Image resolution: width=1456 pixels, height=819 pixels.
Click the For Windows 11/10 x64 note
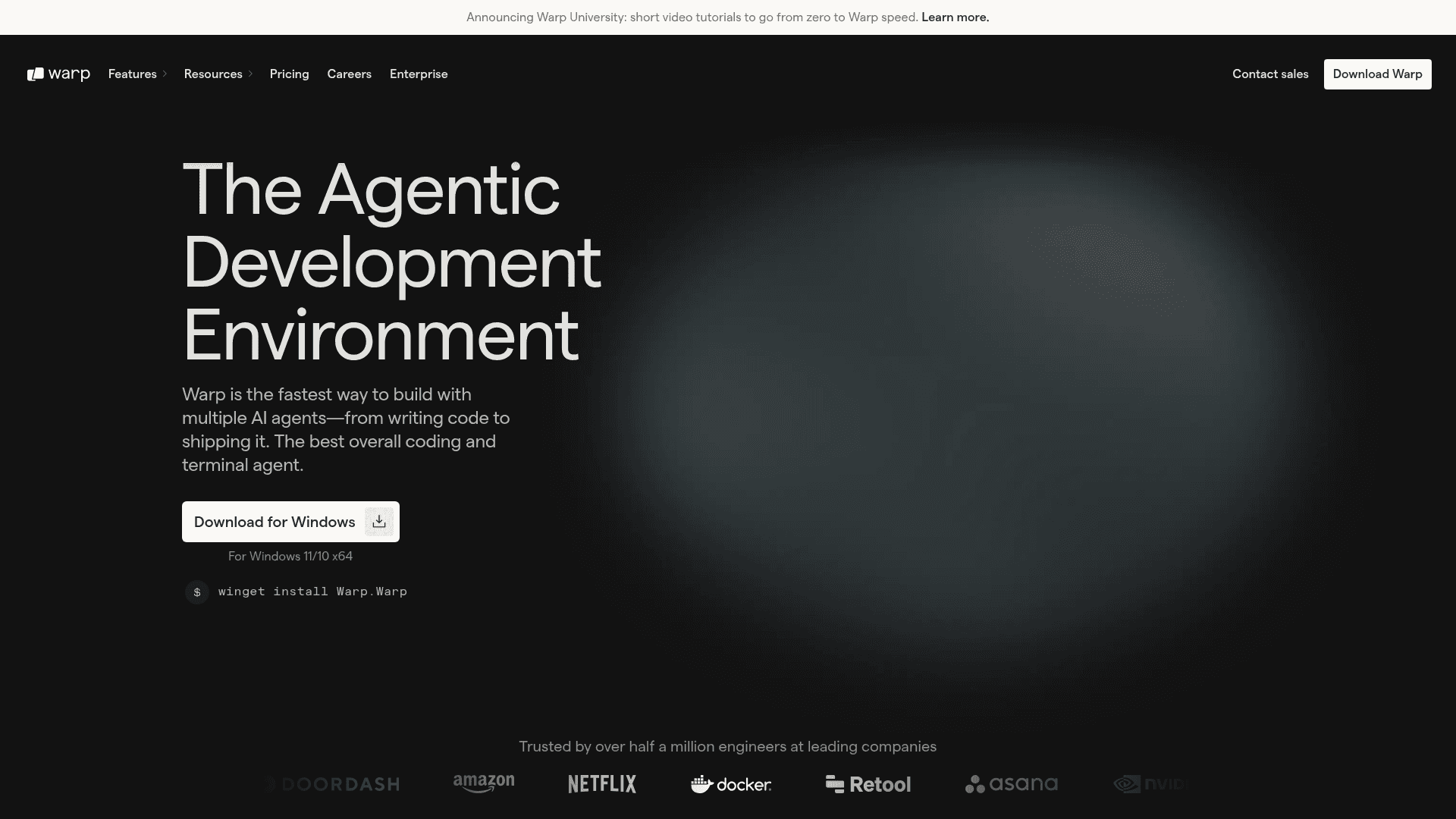coord(290,557)
